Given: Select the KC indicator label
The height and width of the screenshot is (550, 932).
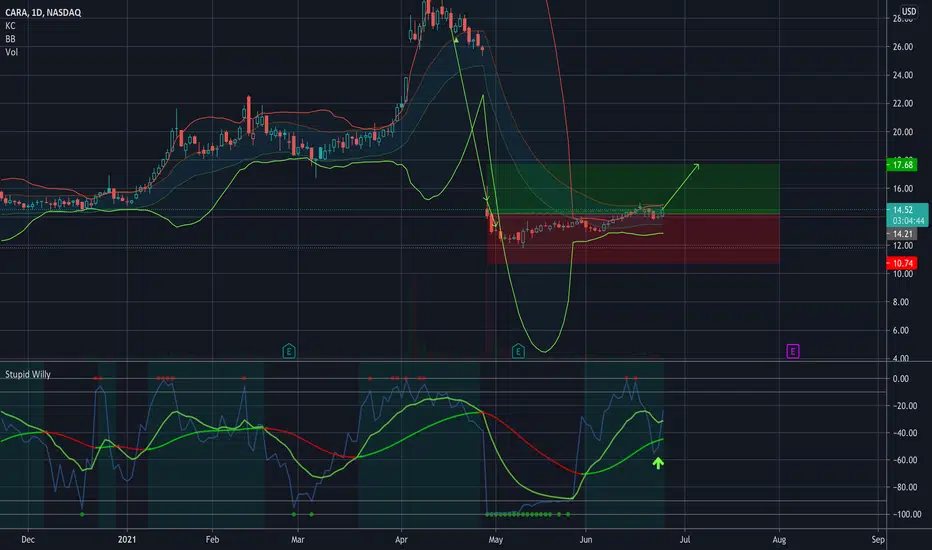Looking at the screenshot, I should coord(10,26).
